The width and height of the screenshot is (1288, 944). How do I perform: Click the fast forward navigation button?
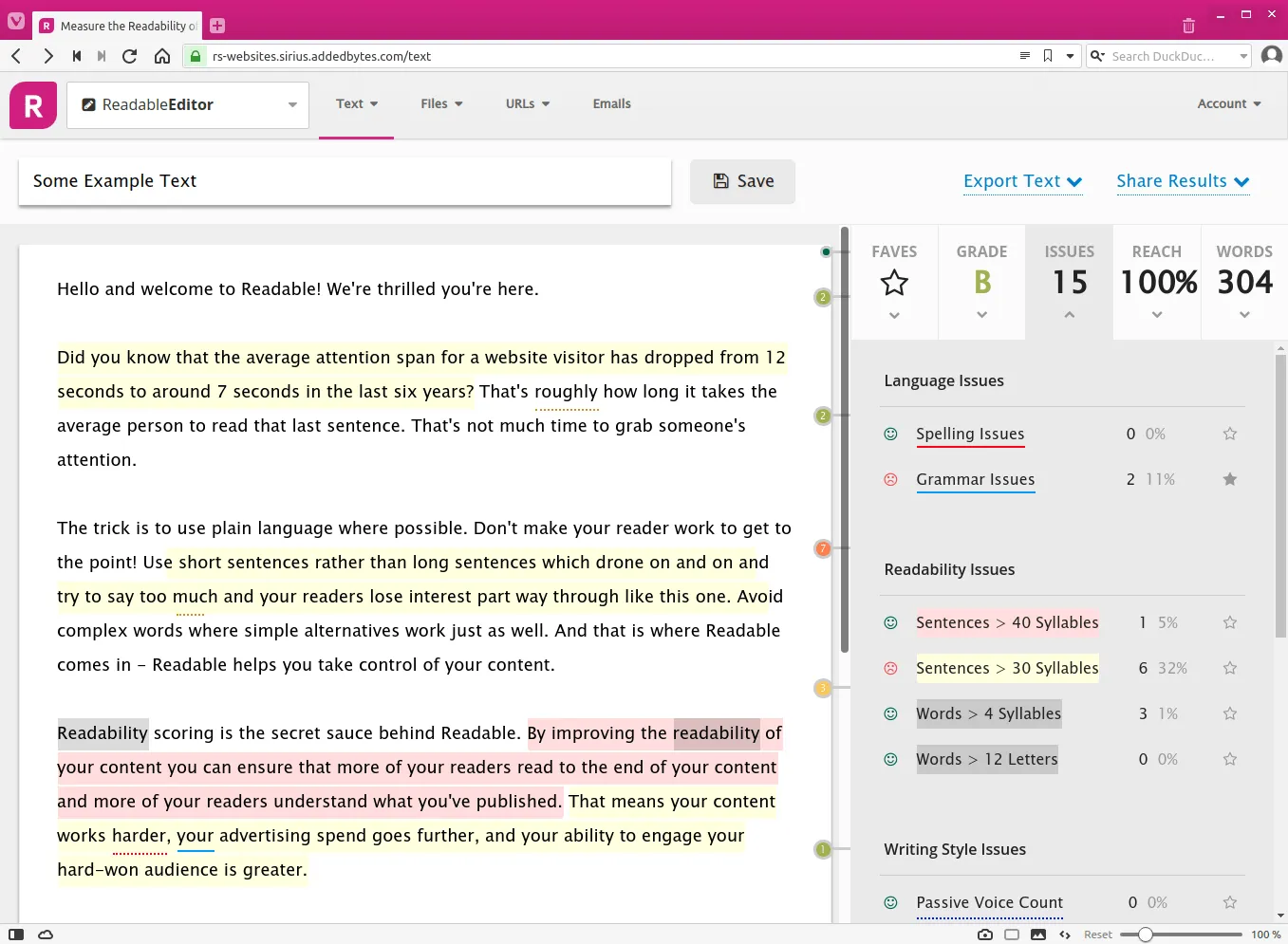click(102, 56)
